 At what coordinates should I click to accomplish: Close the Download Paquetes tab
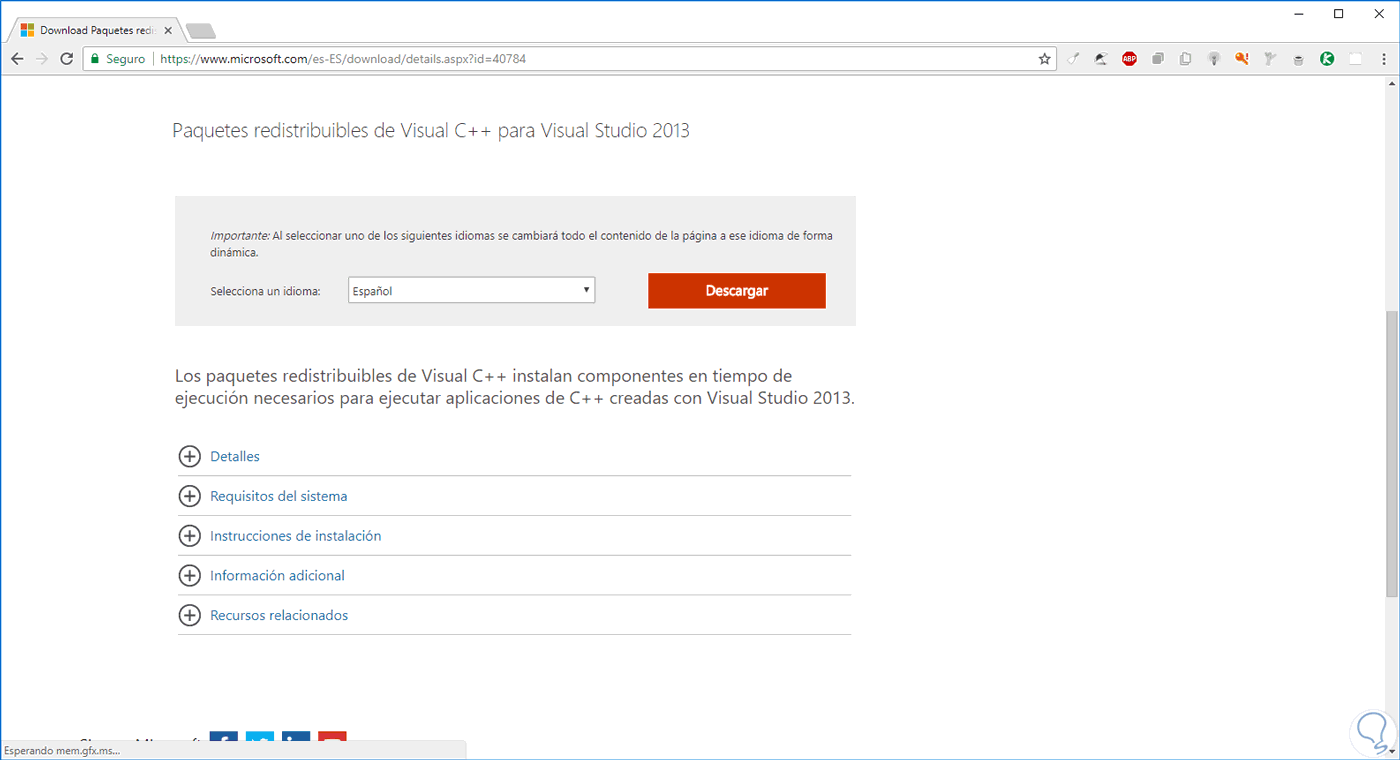tap(168, 31)
